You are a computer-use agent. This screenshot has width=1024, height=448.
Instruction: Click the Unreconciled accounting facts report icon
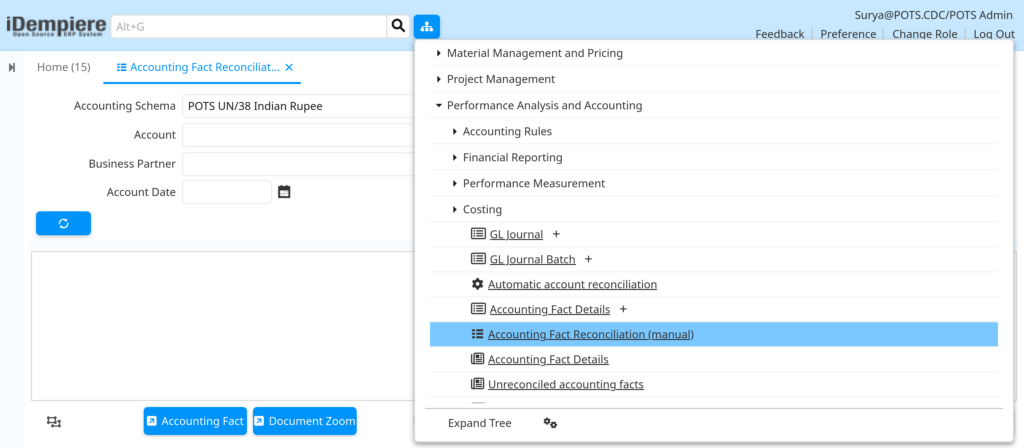pos(477,384)
